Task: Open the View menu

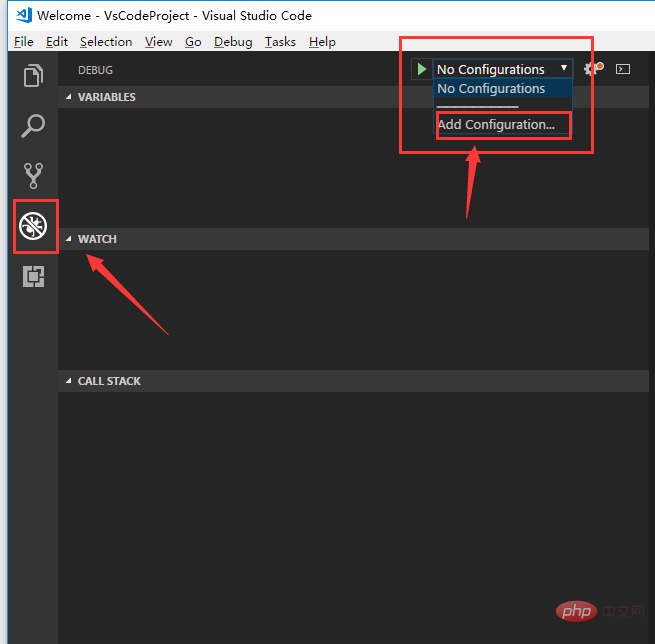Action: 159,42
